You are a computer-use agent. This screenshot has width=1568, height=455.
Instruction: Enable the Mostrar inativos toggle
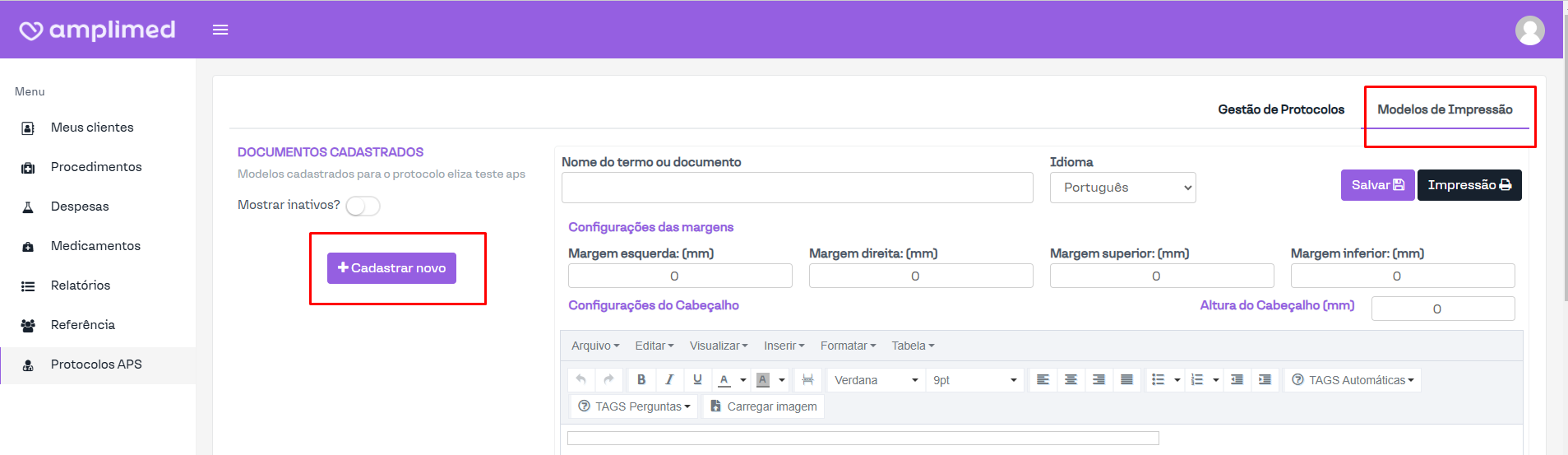click(363, 206)
